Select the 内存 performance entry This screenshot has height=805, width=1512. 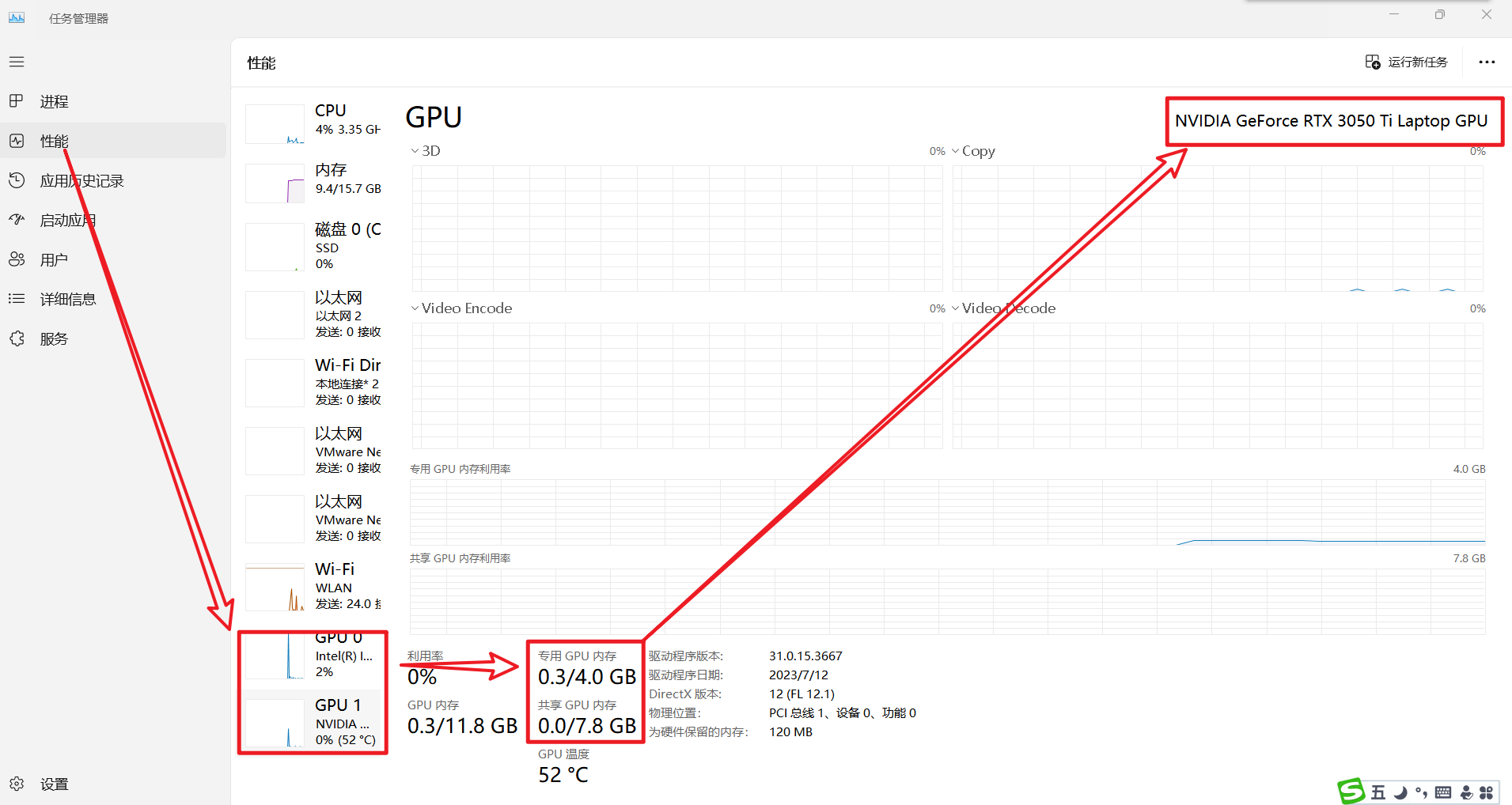click(x=313, y=182)
